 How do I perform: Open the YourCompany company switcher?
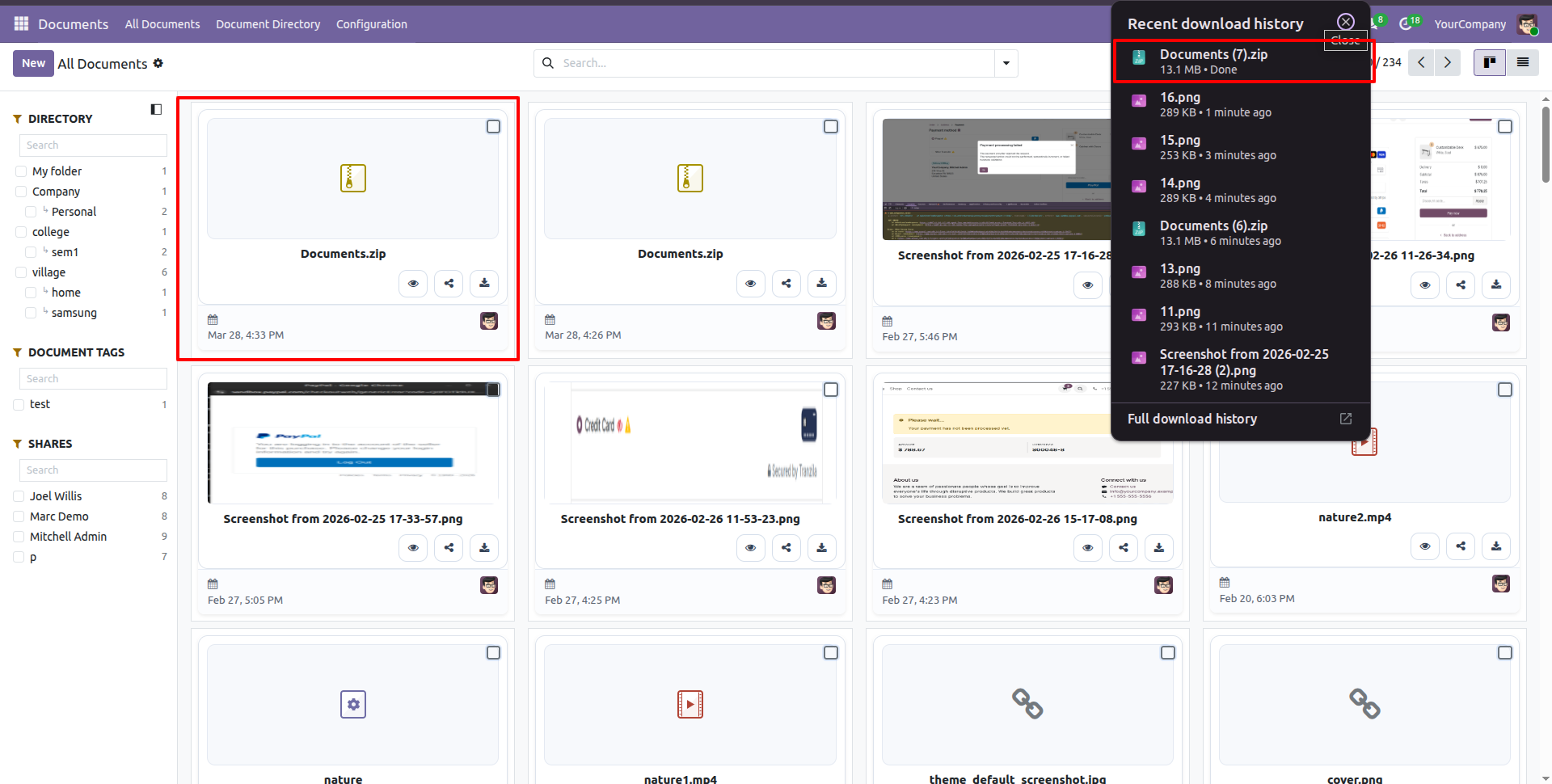1470,24
